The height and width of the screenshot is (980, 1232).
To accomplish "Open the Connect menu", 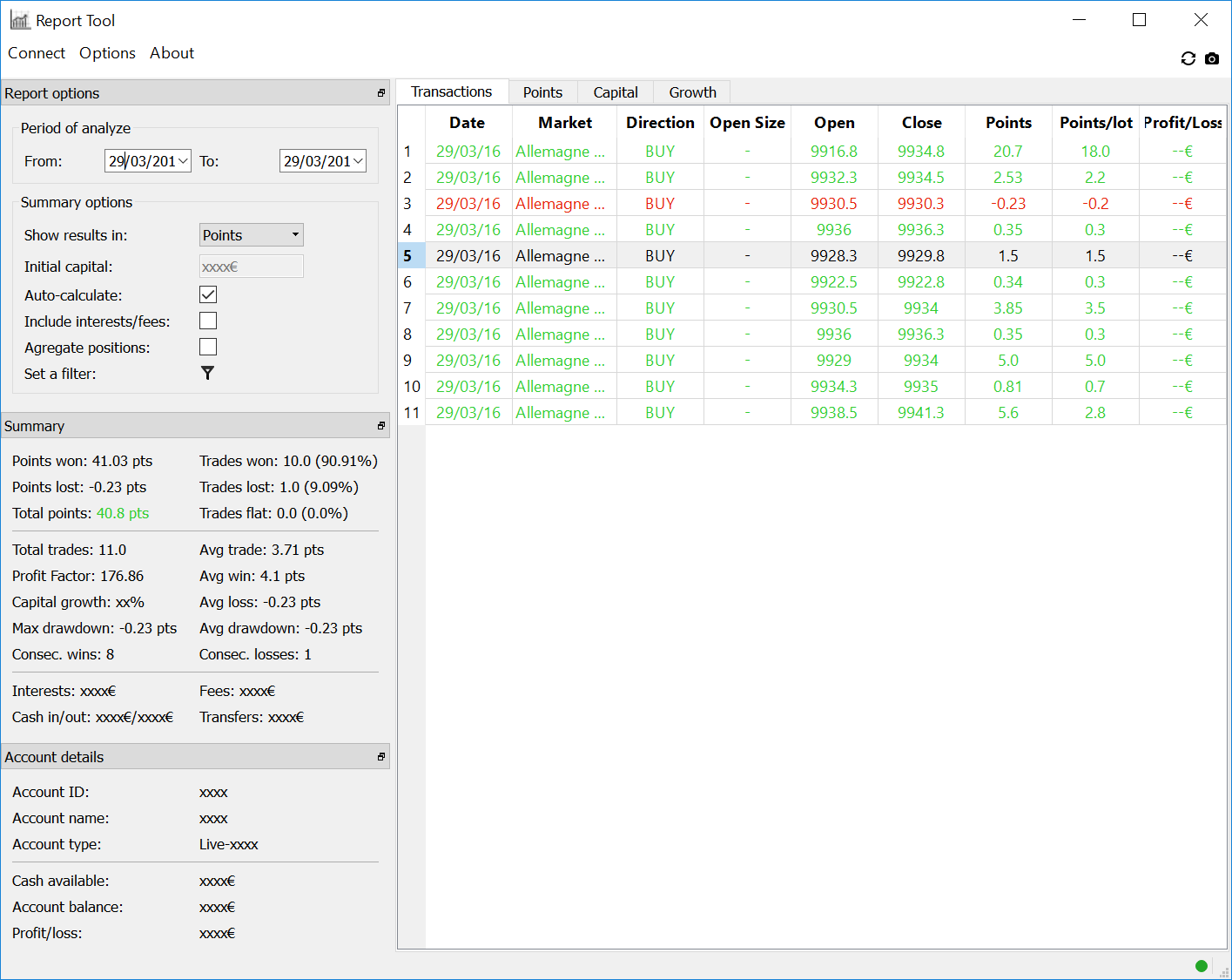I will point(37,53).
